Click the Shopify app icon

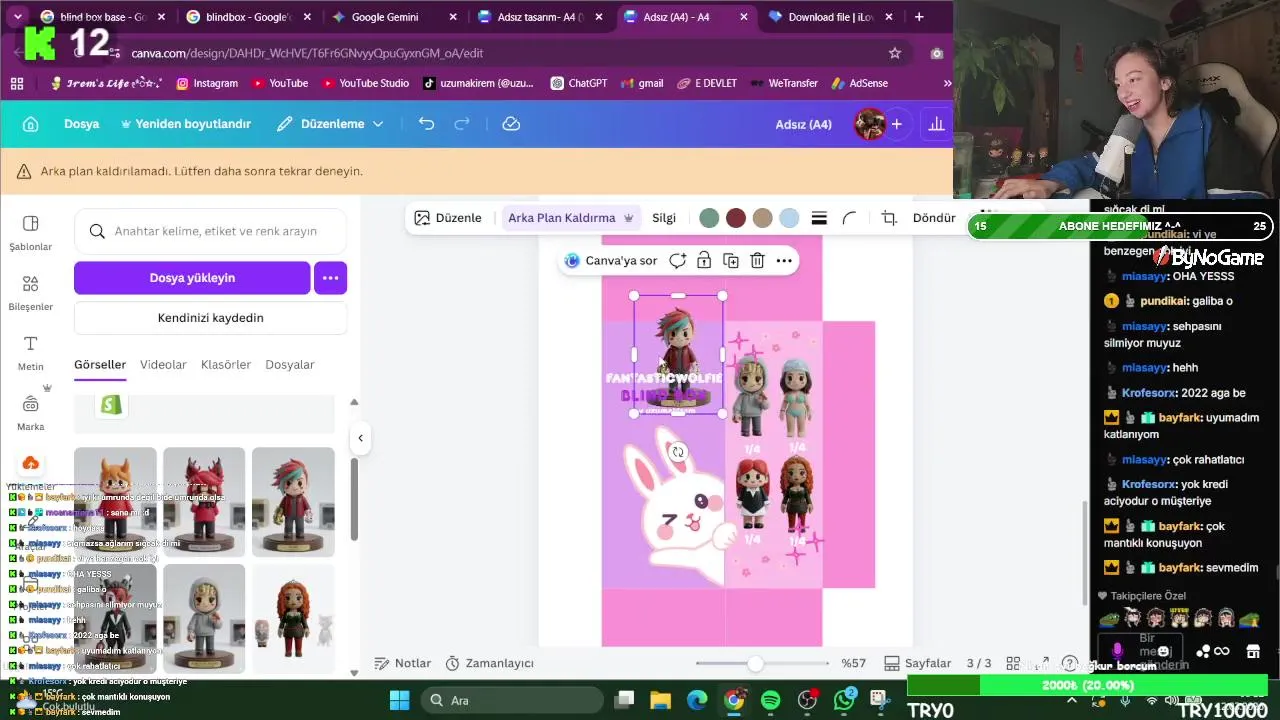click(x=111, y=405)
